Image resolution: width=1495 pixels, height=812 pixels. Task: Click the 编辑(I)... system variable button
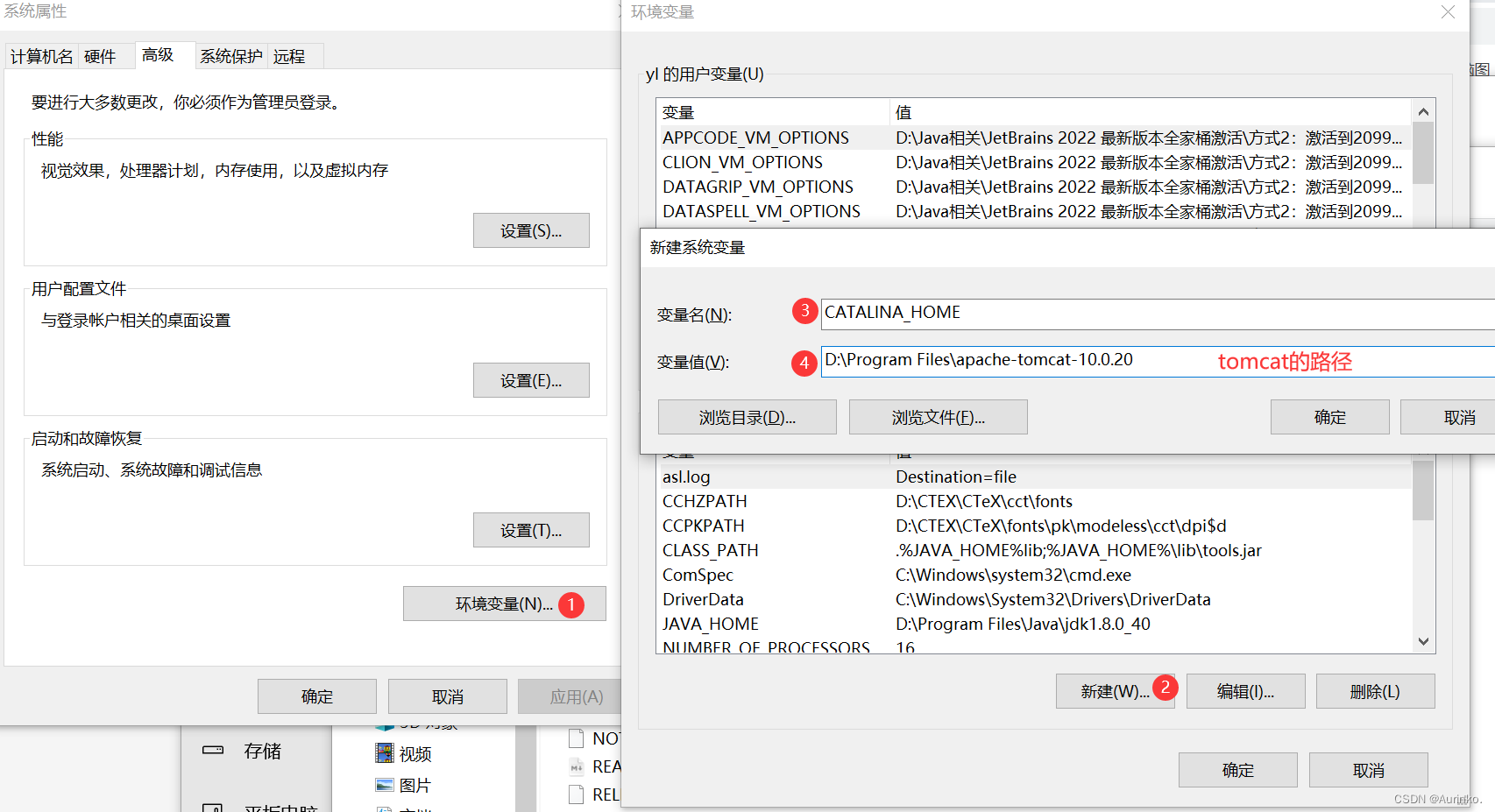pos(1246,691)
